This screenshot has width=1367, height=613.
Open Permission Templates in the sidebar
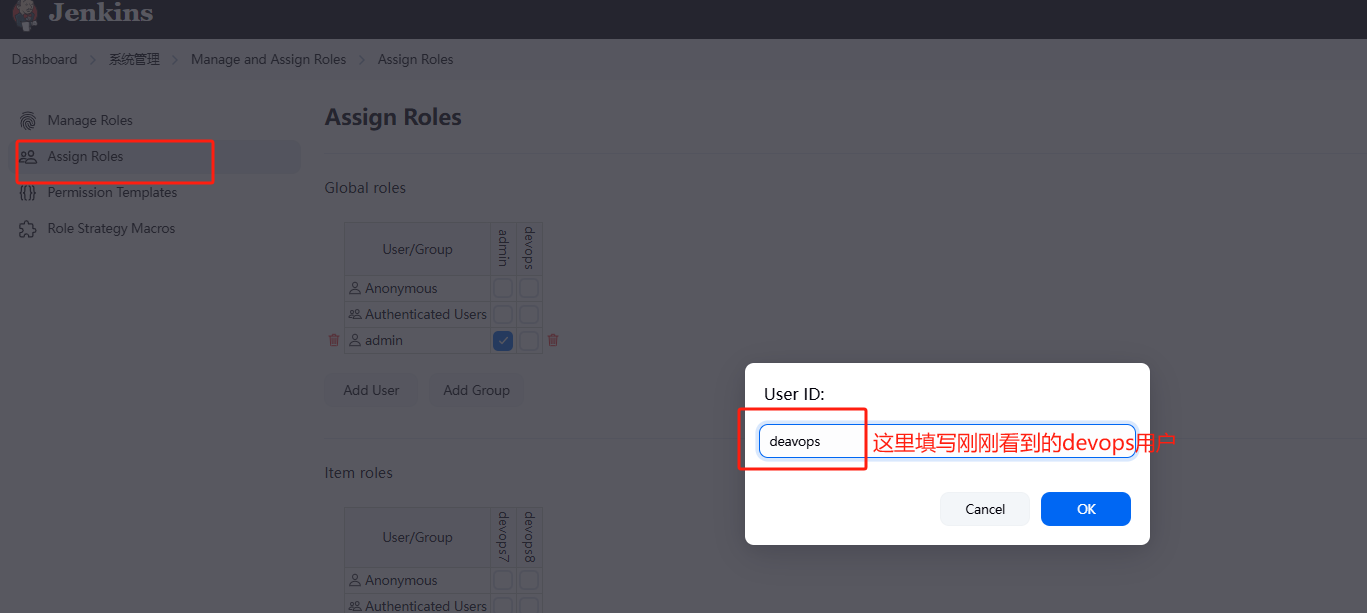(x=155, y=192)
